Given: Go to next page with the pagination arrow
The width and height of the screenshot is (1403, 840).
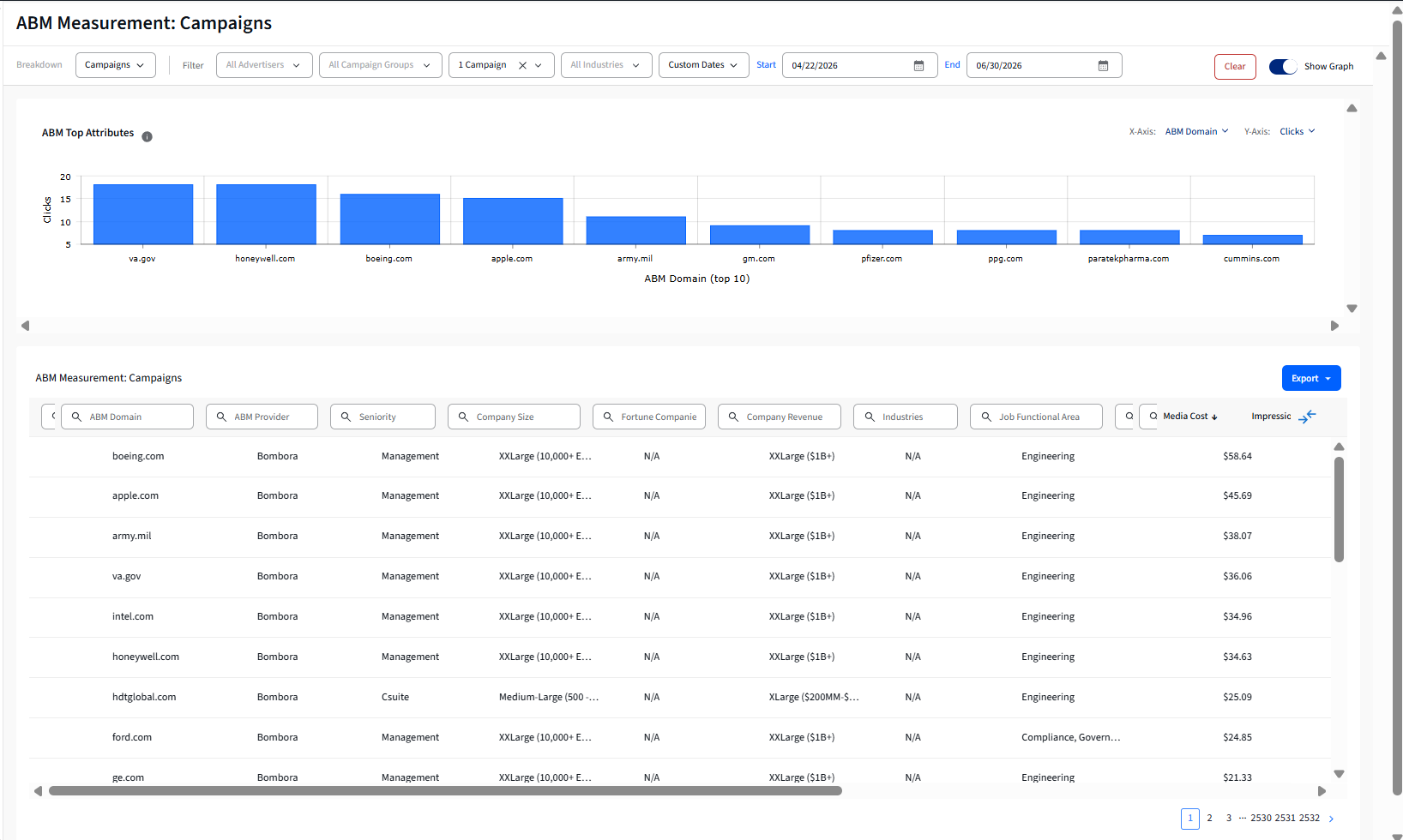Looking at the screenshot, I should pos(1331,819).
